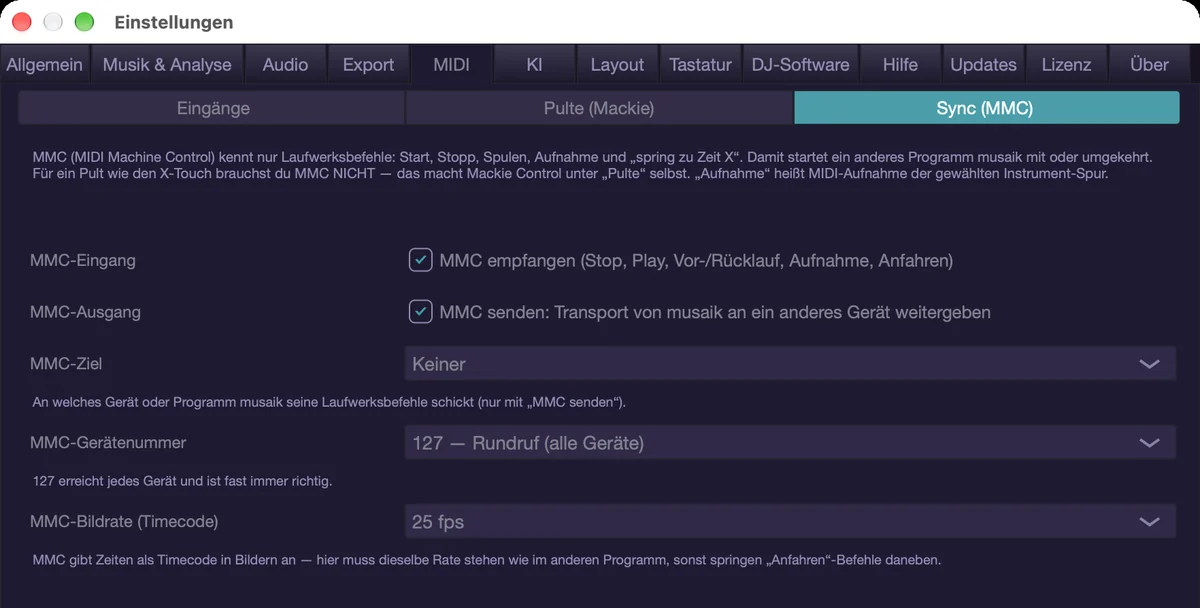
Task: Click the intro text 'MMC (MIDI Machine Control)'
Action: pyautogui.click(x=593, y=167)
